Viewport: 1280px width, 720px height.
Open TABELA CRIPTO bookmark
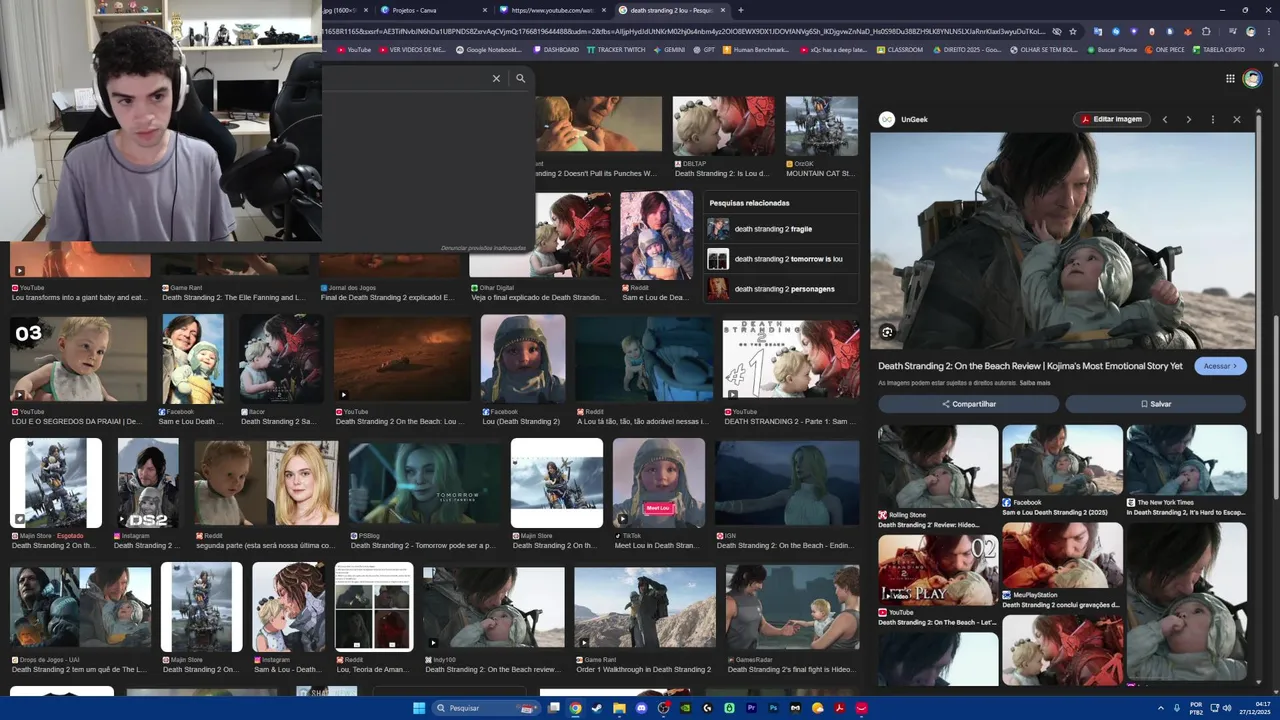click(x=1218, y=49)
